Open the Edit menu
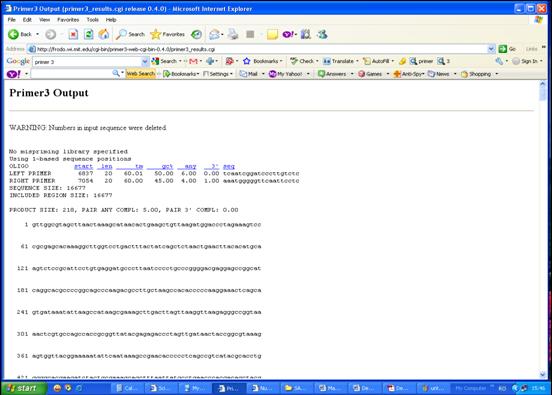The width and height of the screenshot is (552, 395). point(27,20)
